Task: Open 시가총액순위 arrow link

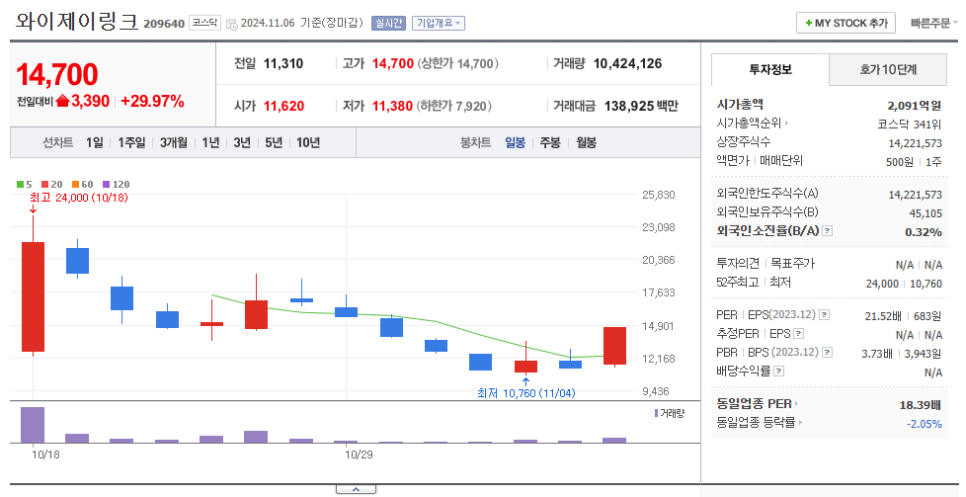Action: 752,123
